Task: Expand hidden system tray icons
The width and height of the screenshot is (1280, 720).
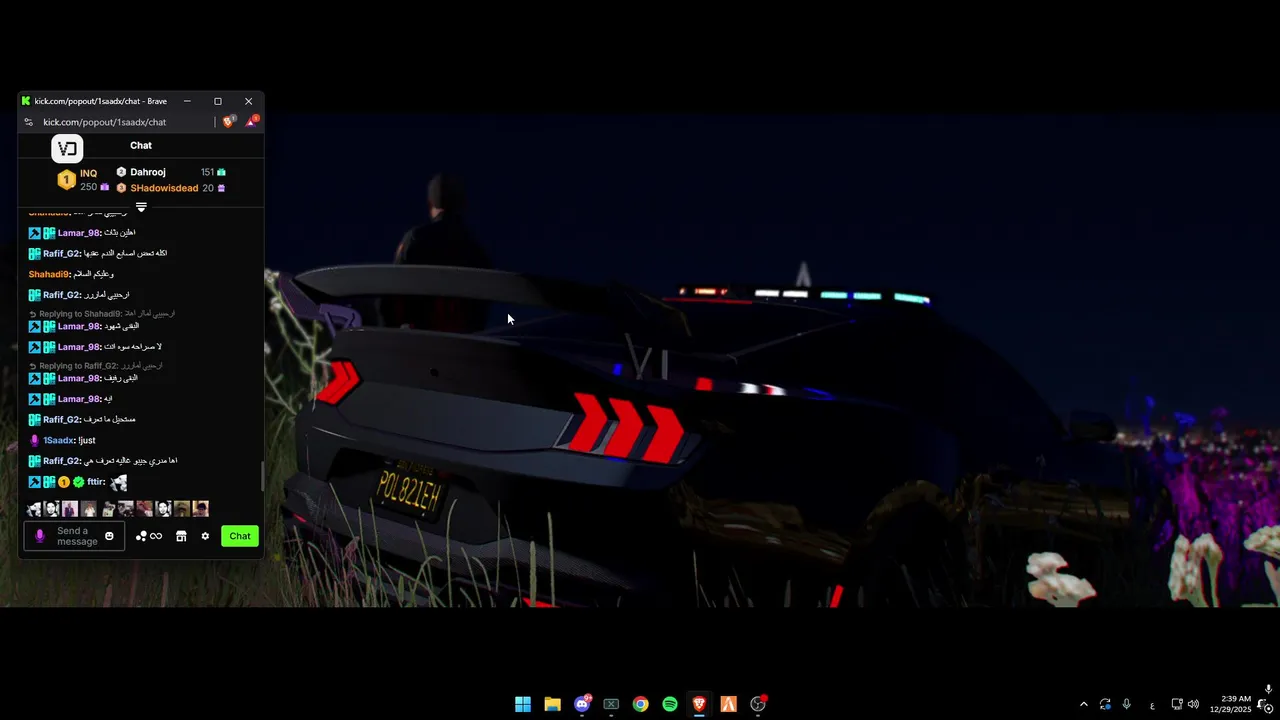Action: click(1083, 704)
